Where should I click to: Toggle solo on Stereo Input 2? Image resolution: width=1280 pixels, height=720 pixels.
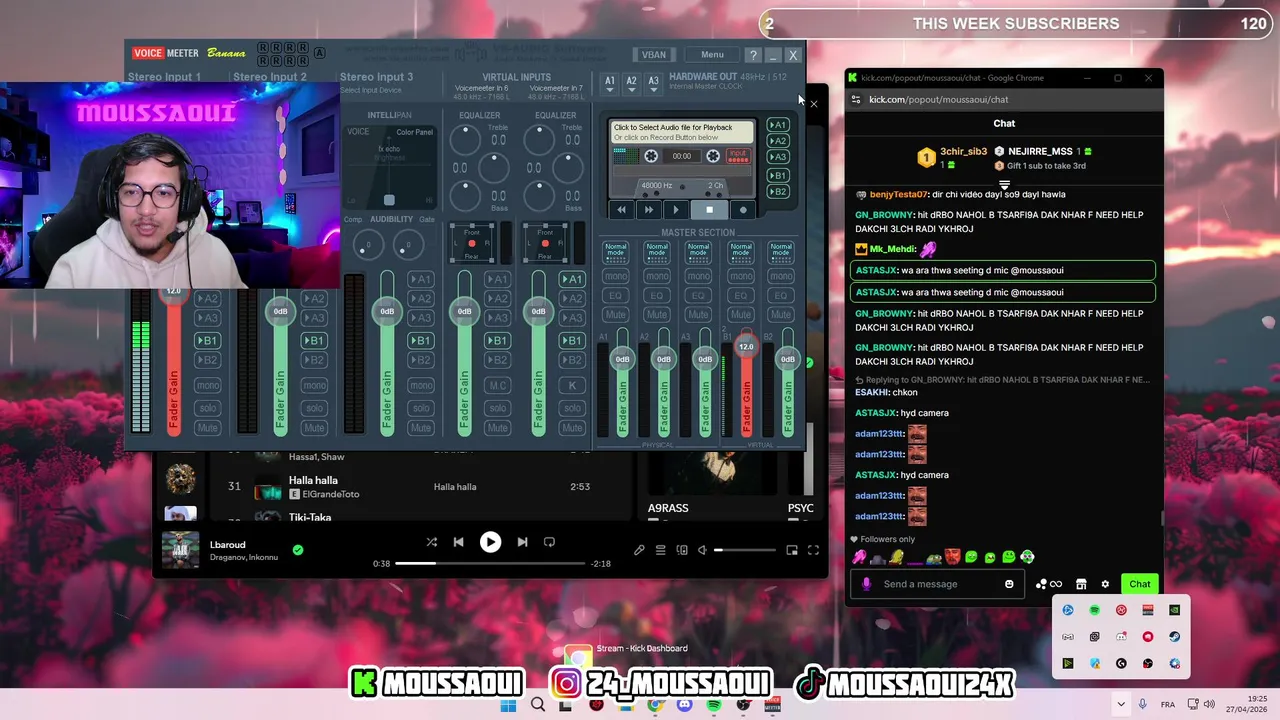(314, 408)
